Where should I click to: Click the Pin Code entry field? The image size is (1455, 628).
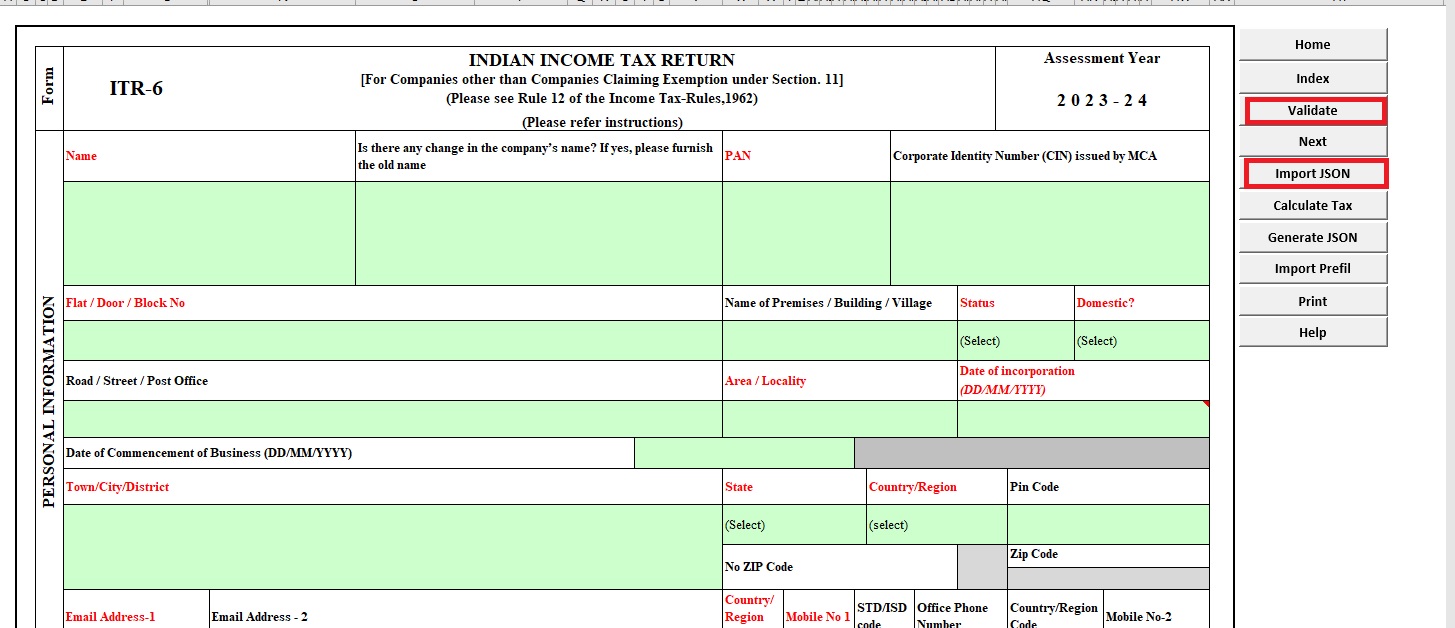click(1107, 524)
